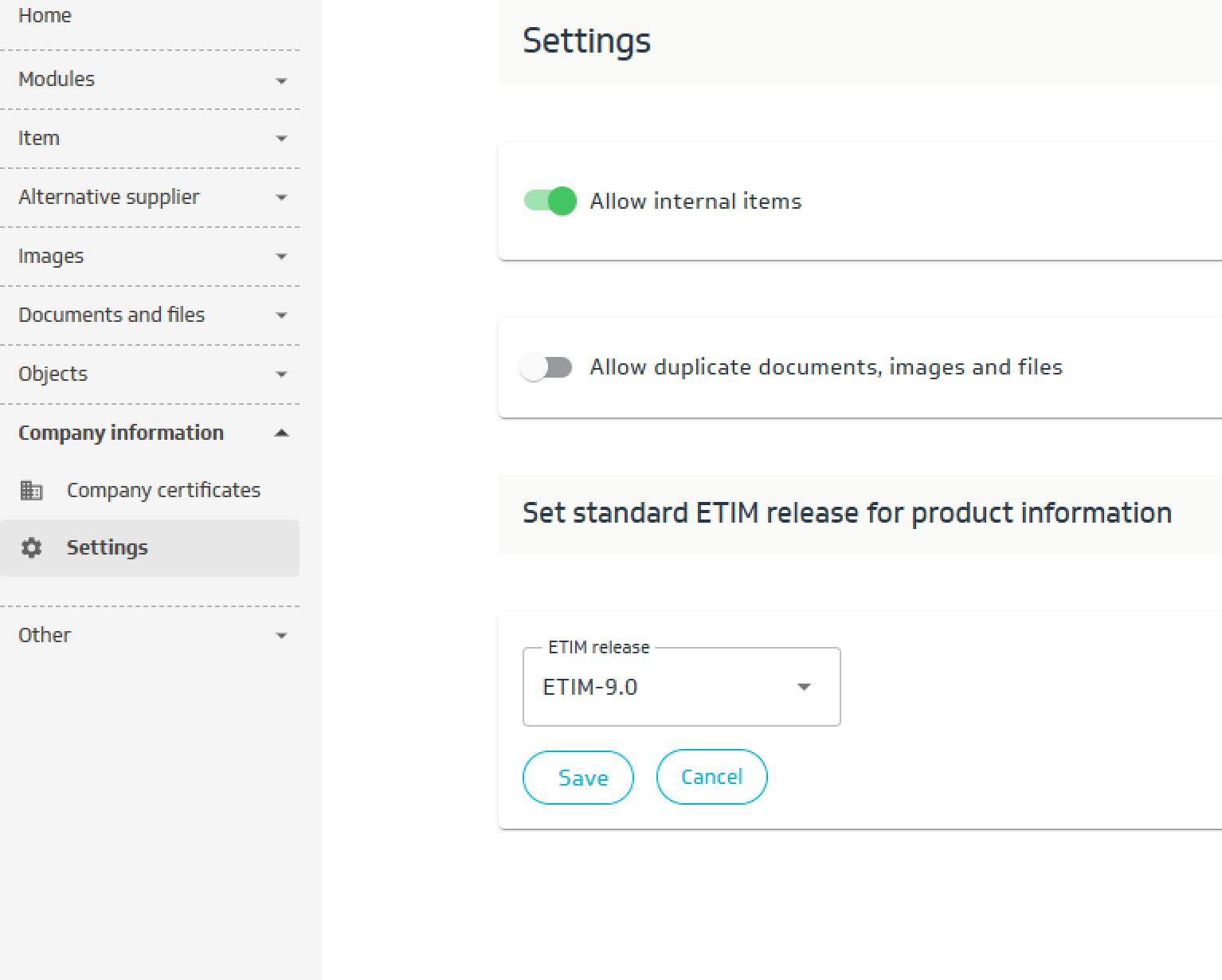Expand the Modules menu arrow
Viewport: 1222px width, 980px height.
(x=281, y=80)
